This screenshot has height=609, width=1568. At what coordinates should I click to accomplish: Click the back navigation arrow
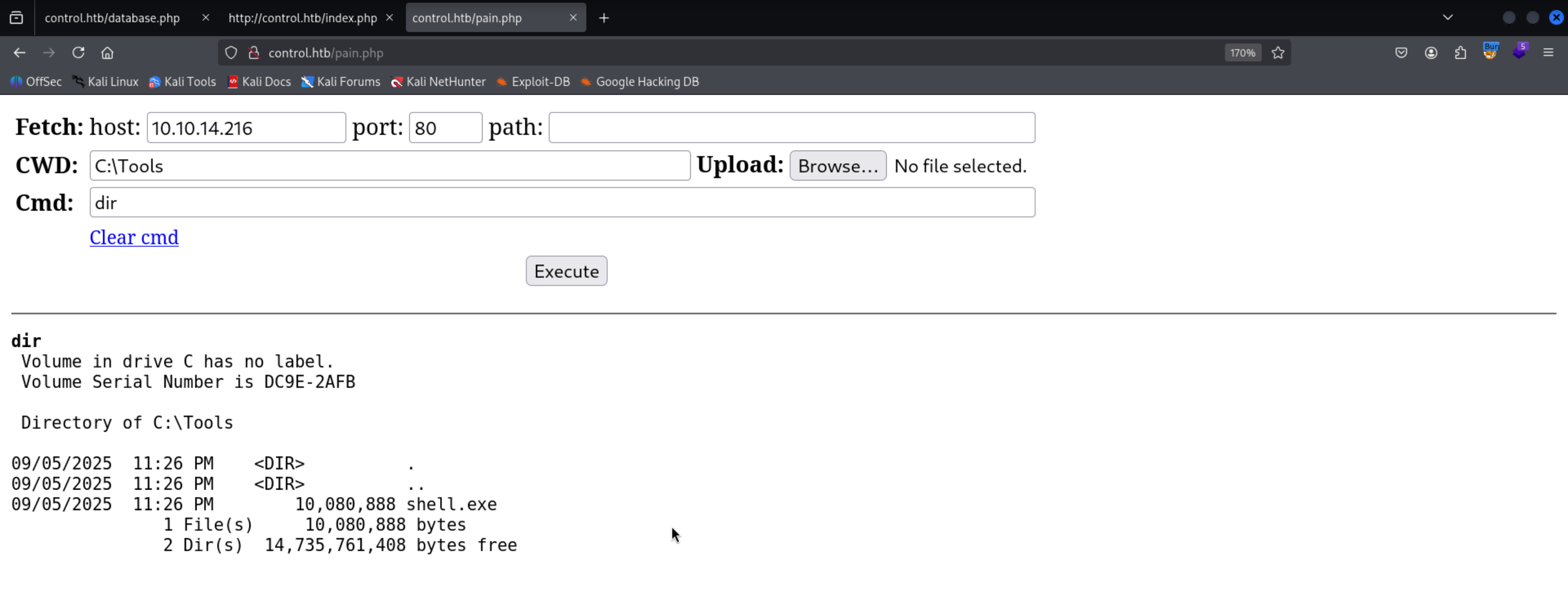tap(20, 53)
